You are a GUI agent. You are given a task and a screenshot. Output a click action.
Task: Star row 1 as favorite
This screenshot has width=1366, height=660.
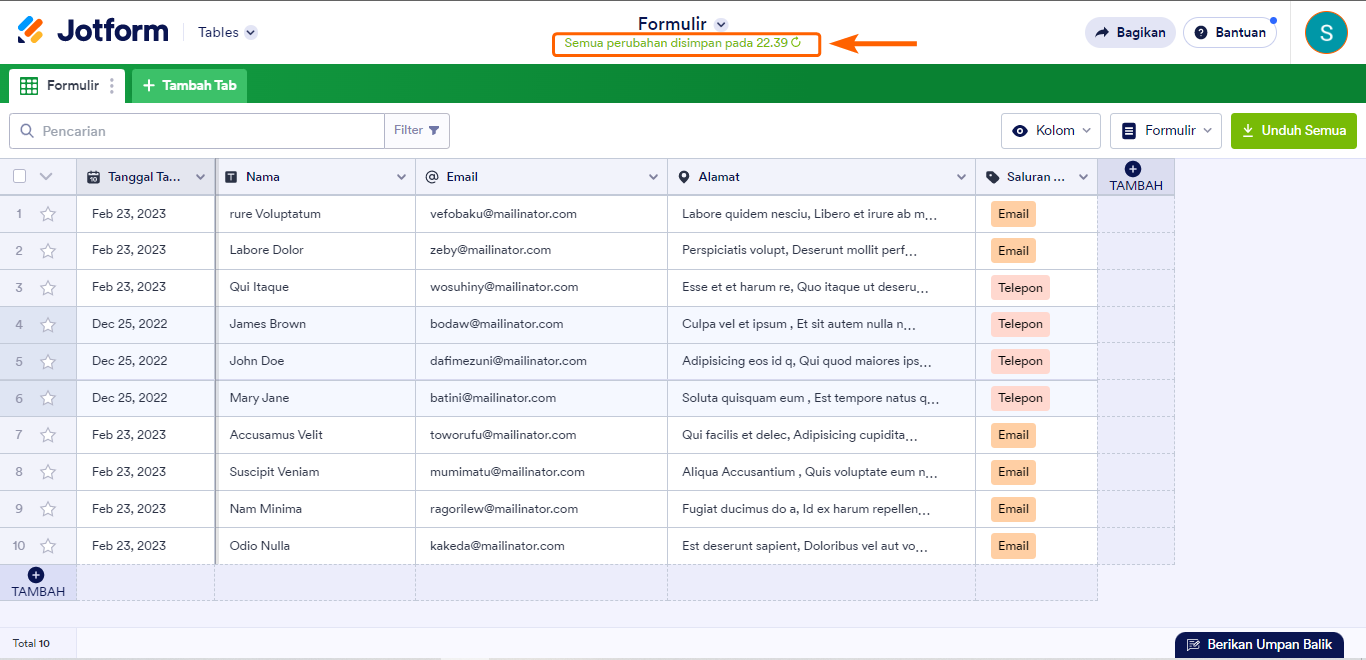tap(48, 214)
